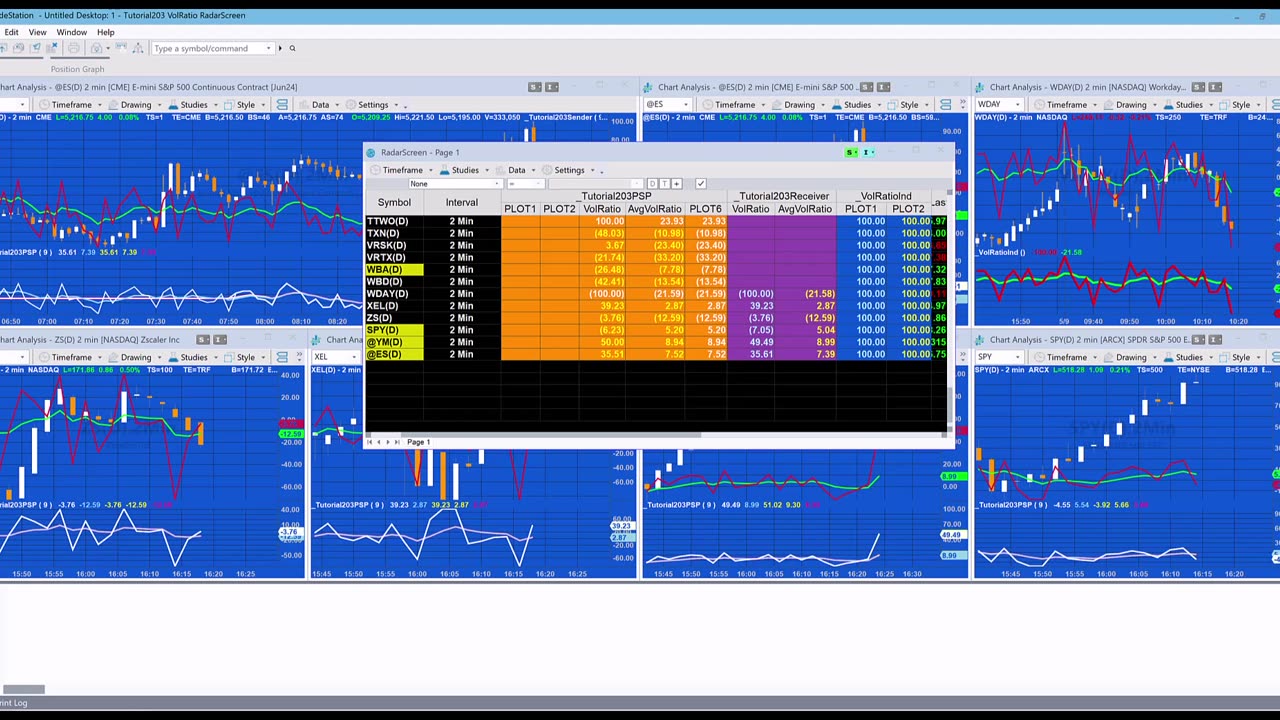The image size is (1280, 720).
Task: Open RadarScreen Settings dropdown menu
Action: click(x=592, y=170)
